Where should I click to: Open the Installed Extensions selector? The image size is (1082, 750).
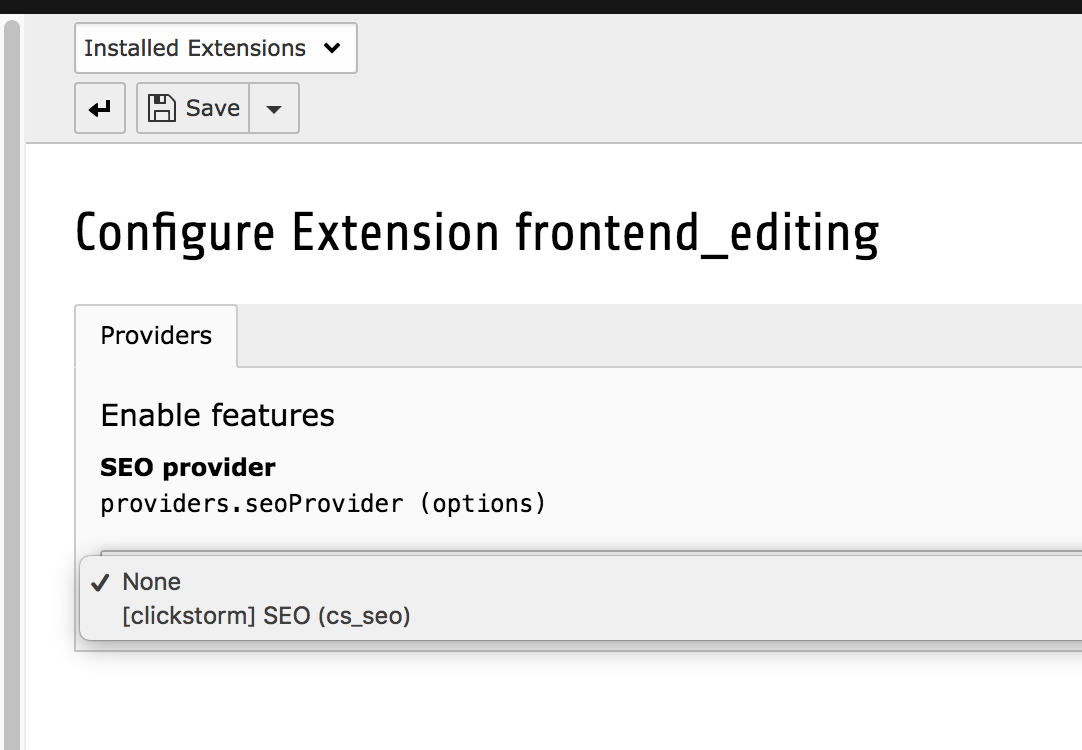click(x=215, y=48)
